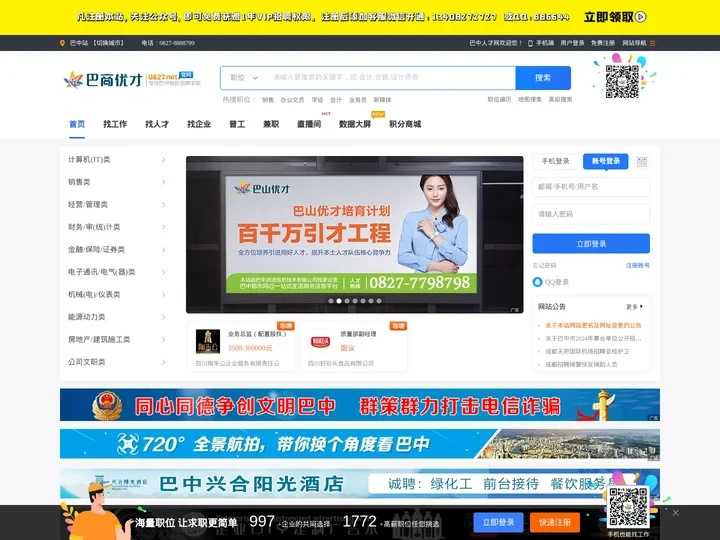Open the 职位 search type dropdown

point(244,78)
